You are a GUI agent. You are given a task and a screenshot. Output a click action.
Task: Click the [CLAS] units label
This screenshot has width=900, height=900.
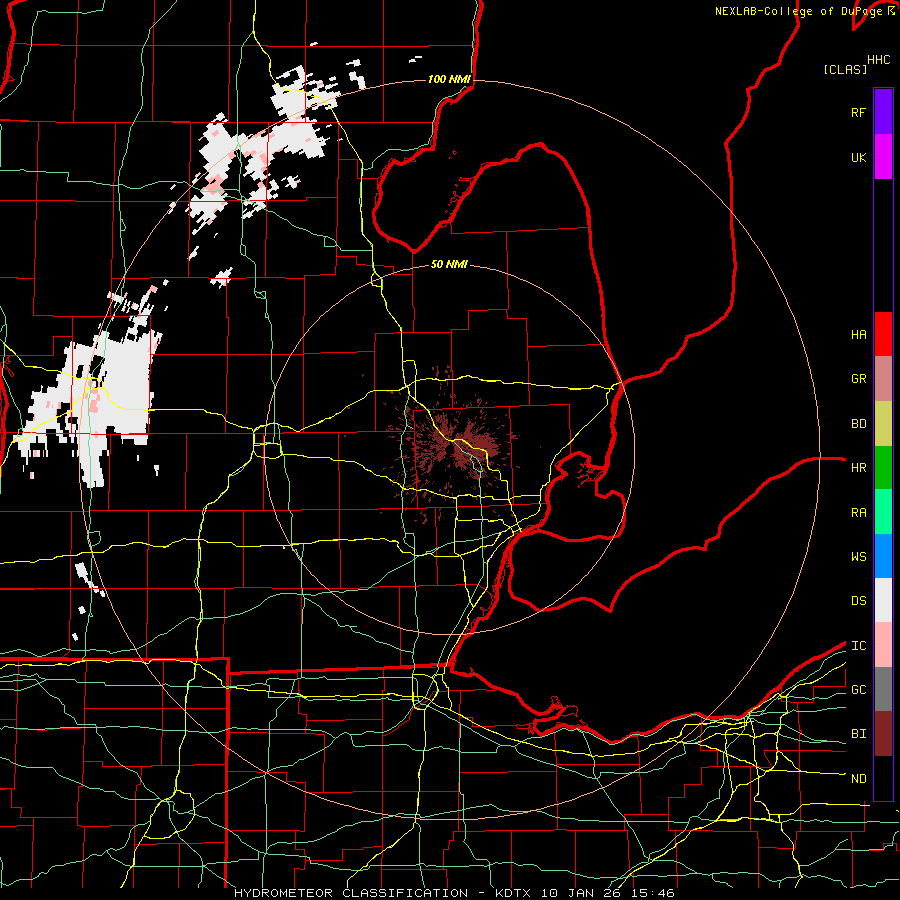(845, 69)
